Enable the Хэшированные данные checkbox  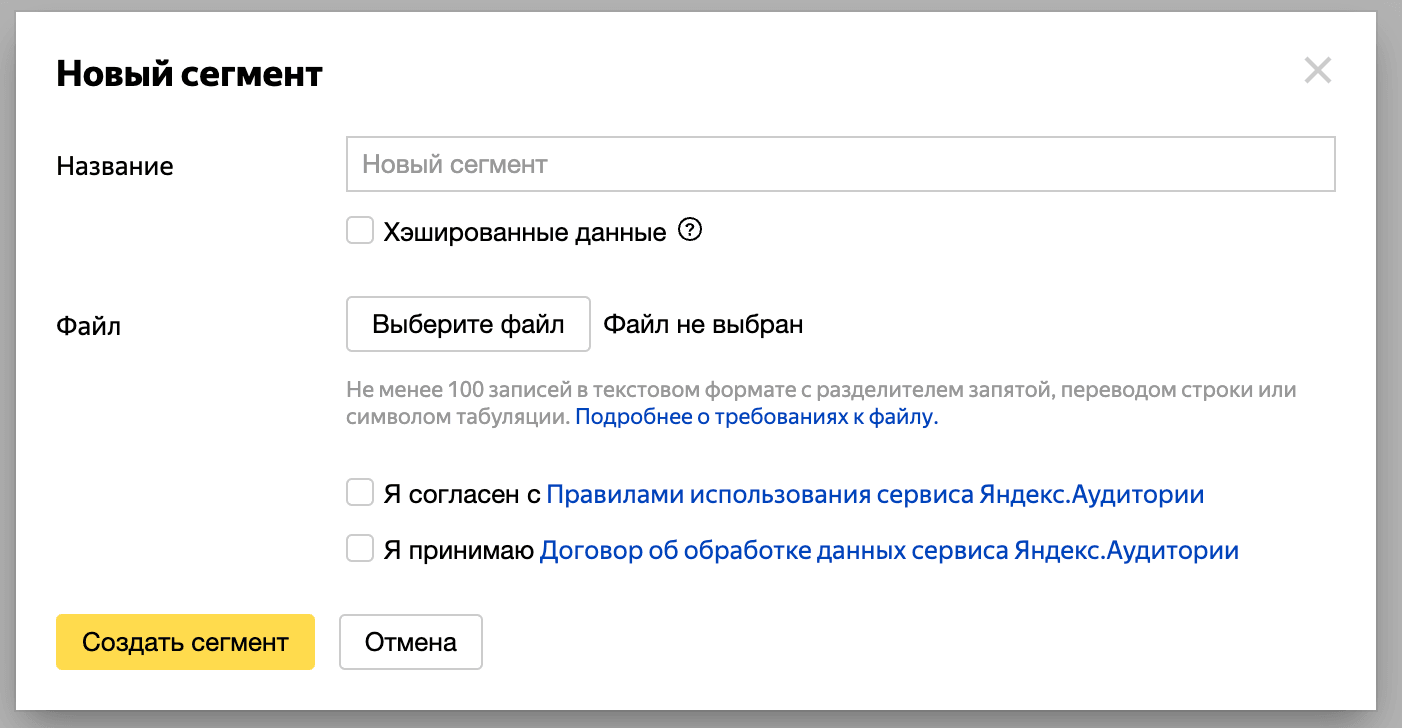[360, 232]
